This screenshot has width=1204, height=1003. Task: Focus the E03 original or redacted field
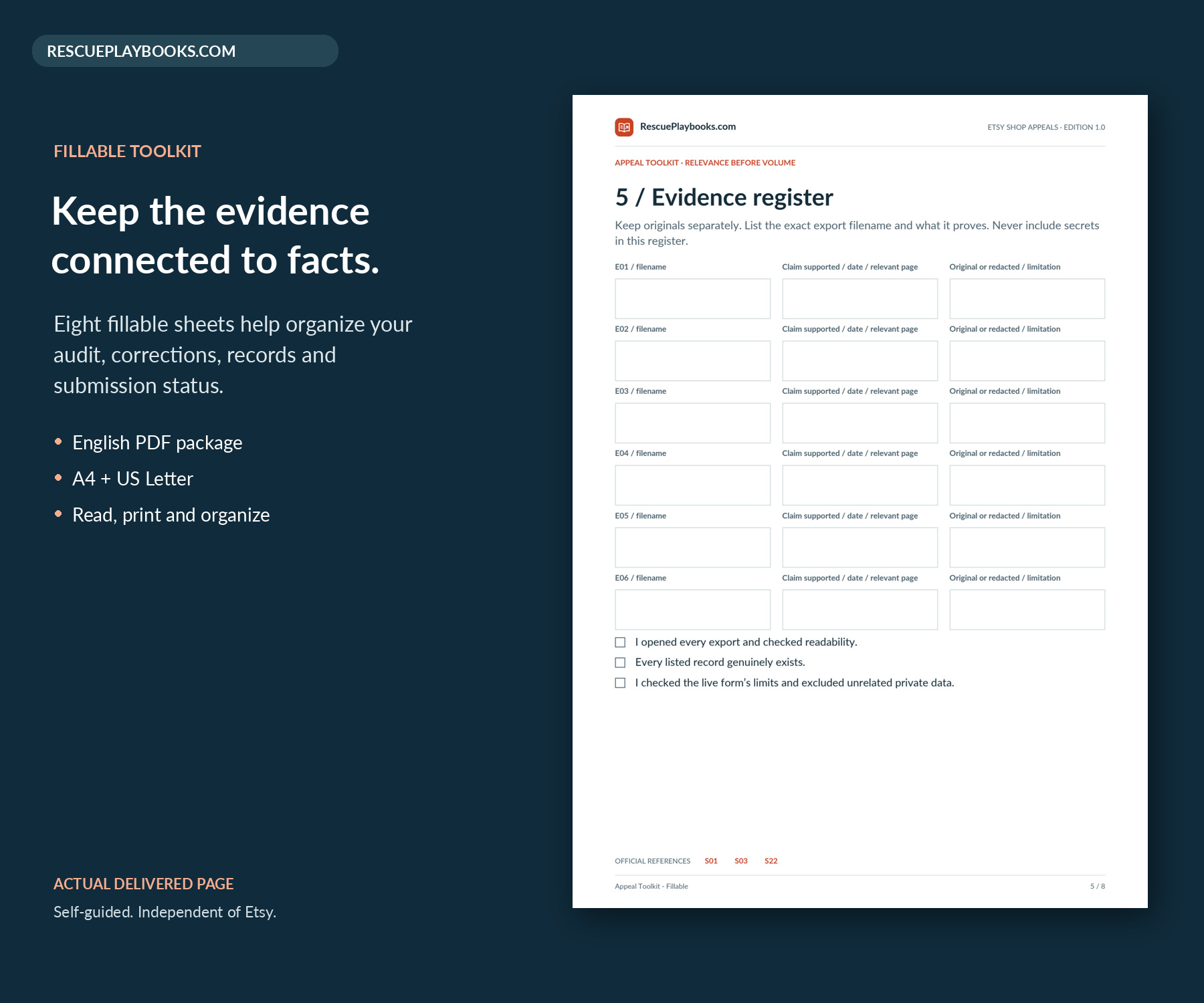tap(1027, 423)
